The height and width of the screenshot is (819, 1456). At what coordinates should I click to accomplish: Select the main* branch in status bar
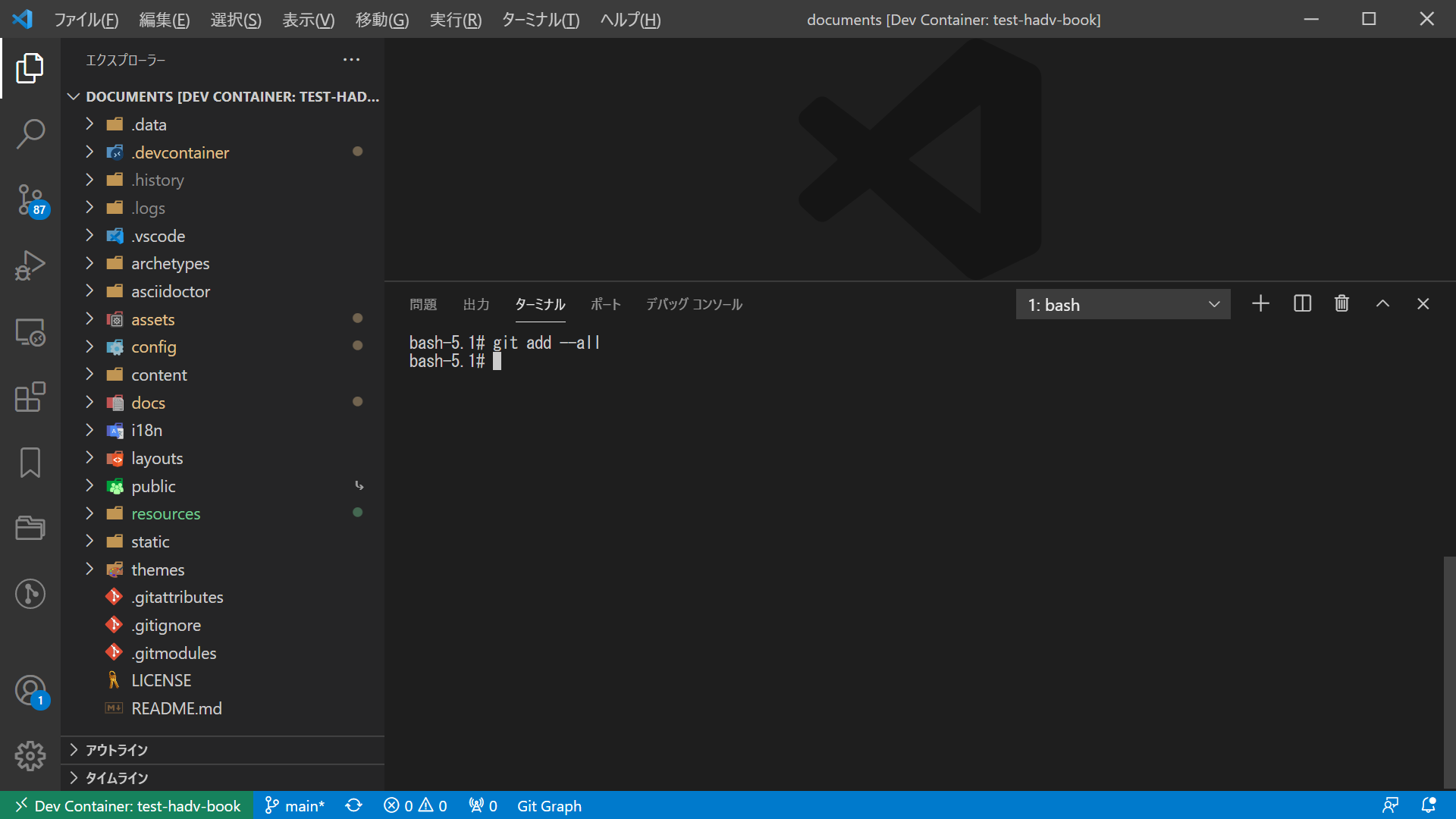(x=294, y=805)
